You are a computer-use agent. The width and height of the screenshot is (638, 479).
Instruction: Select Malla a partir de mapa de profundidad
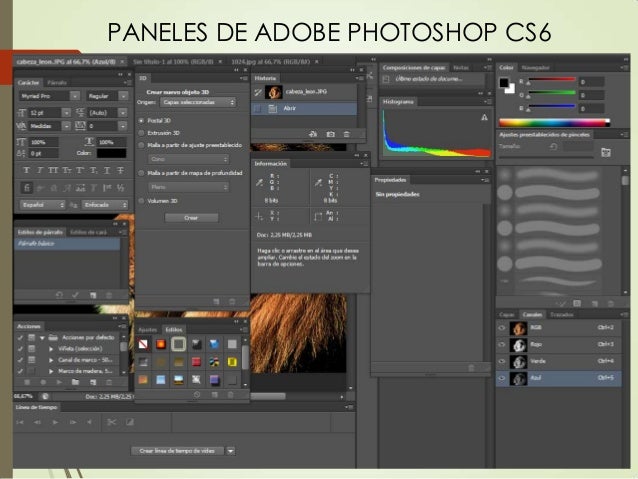142,173
